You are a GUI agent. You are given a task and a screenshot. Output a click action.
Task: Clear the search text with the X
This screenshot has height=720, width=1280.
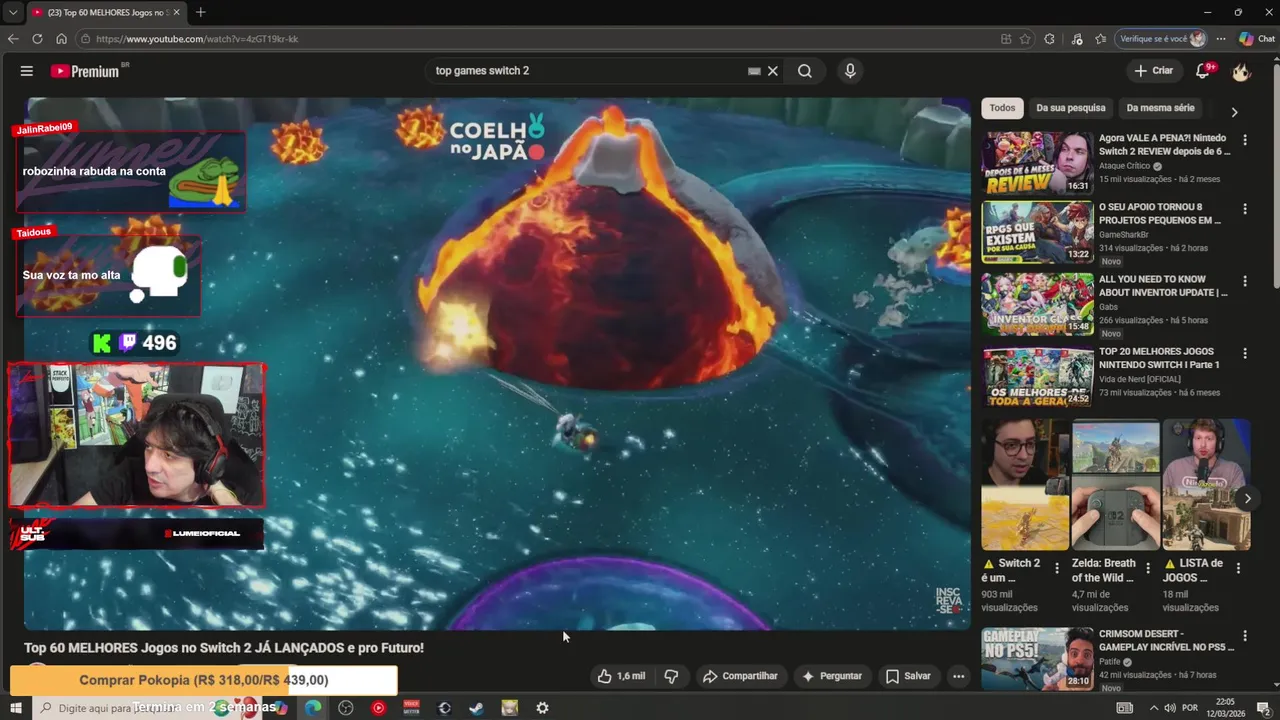coord(773,71)
